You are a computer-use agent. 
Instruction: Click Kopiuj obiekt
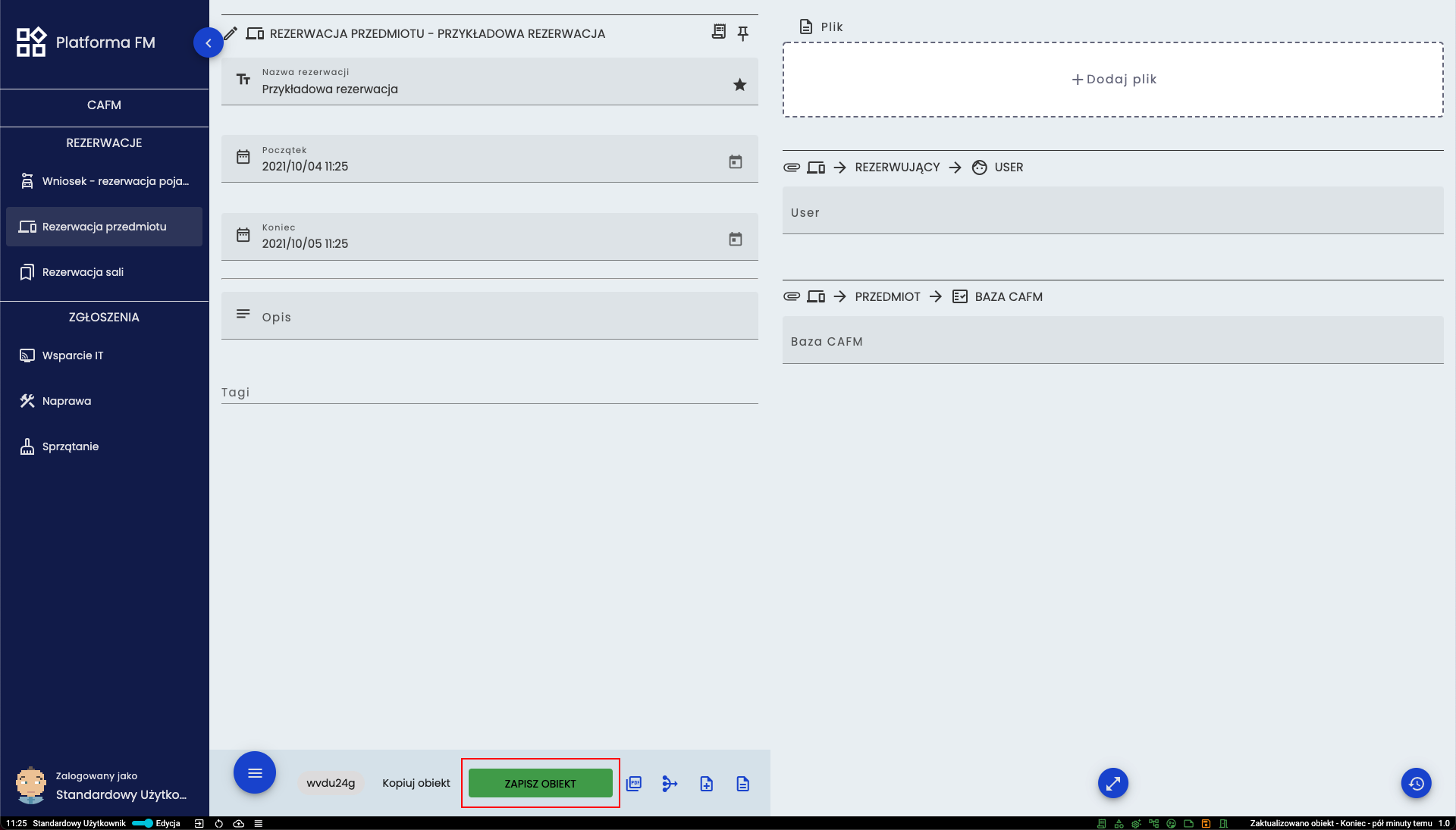pos(416,783)
